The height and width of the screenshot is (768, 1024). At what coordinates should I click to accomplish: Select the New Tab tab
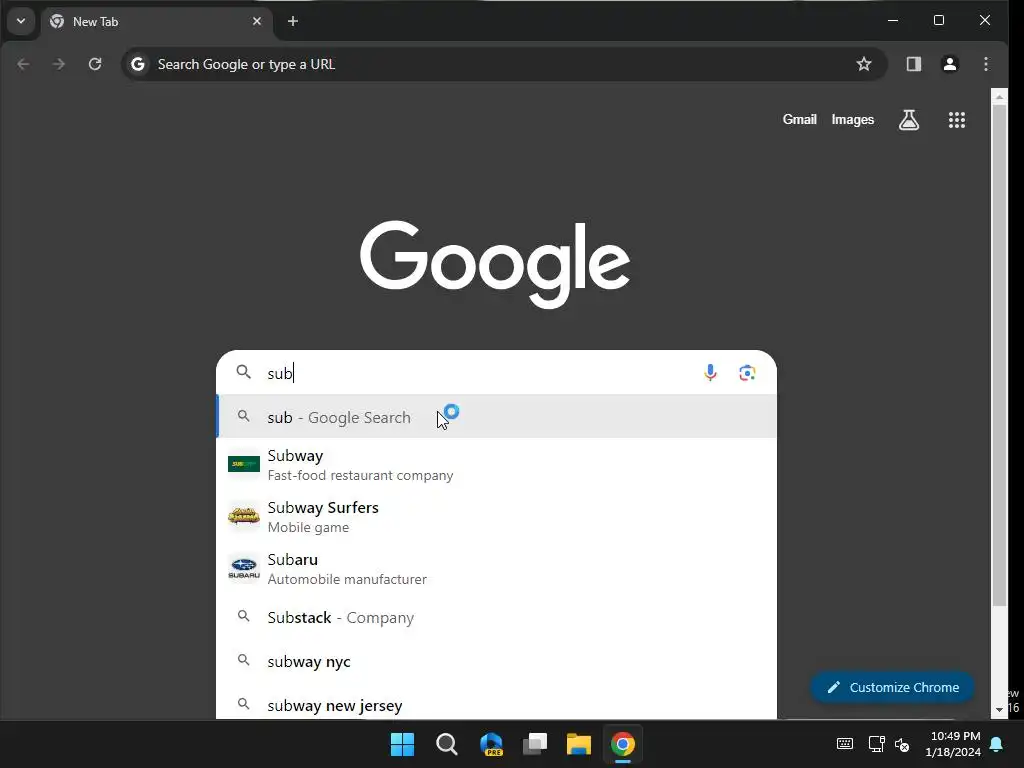(157, 22)
